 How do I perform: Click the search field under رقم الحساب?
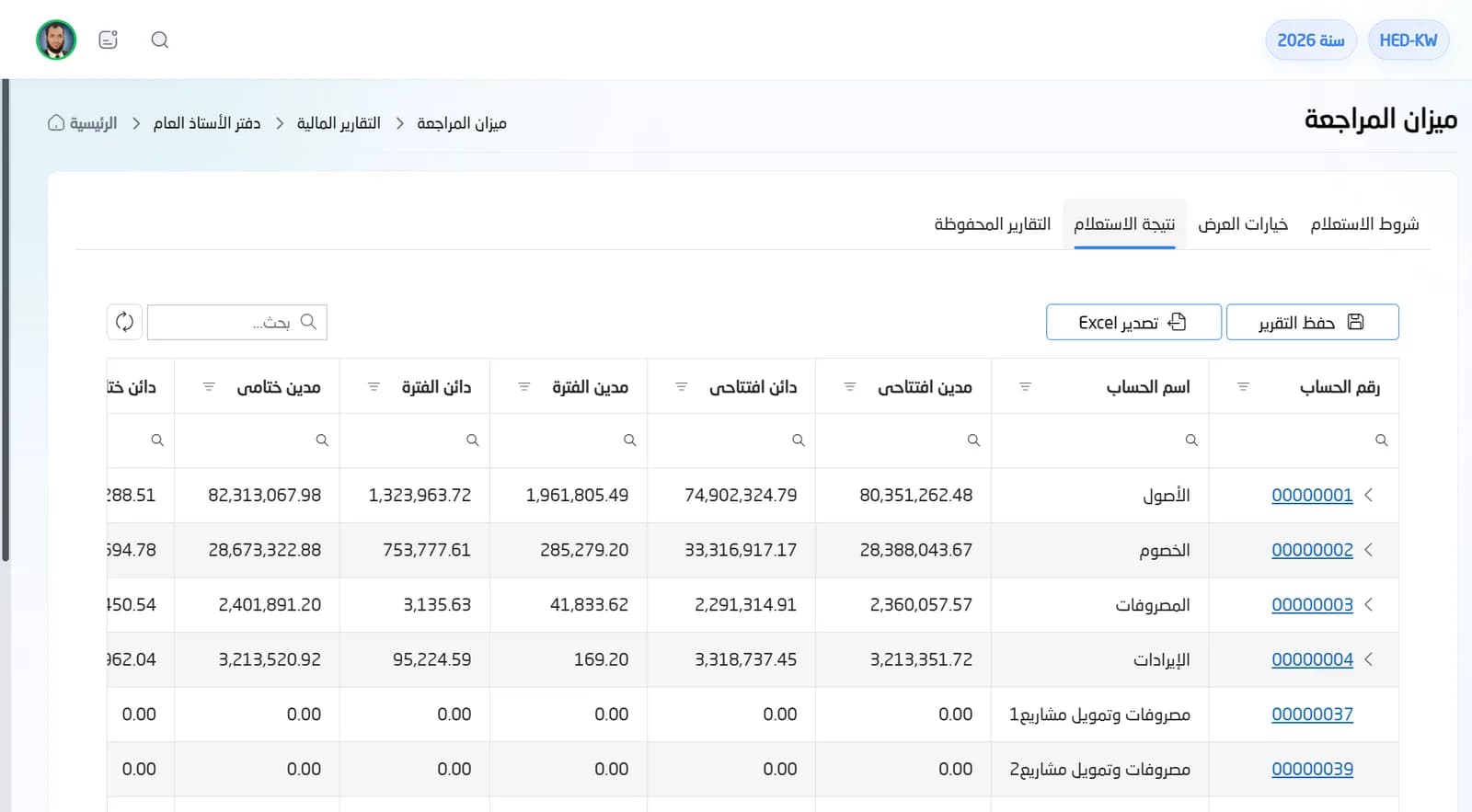(x=1304, y=440)
